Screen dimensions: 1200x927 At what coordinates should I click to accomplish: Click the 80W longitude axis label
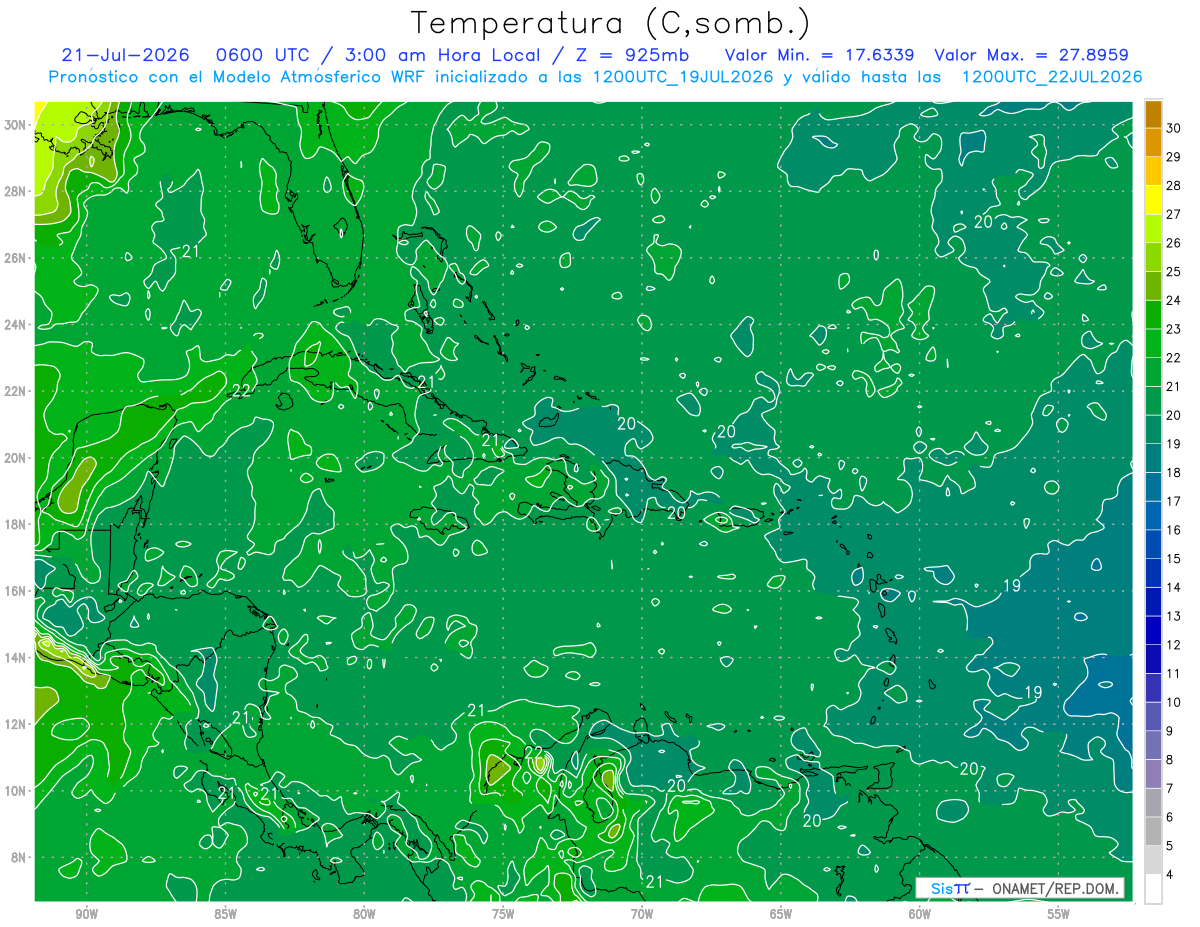click(364, 914)
